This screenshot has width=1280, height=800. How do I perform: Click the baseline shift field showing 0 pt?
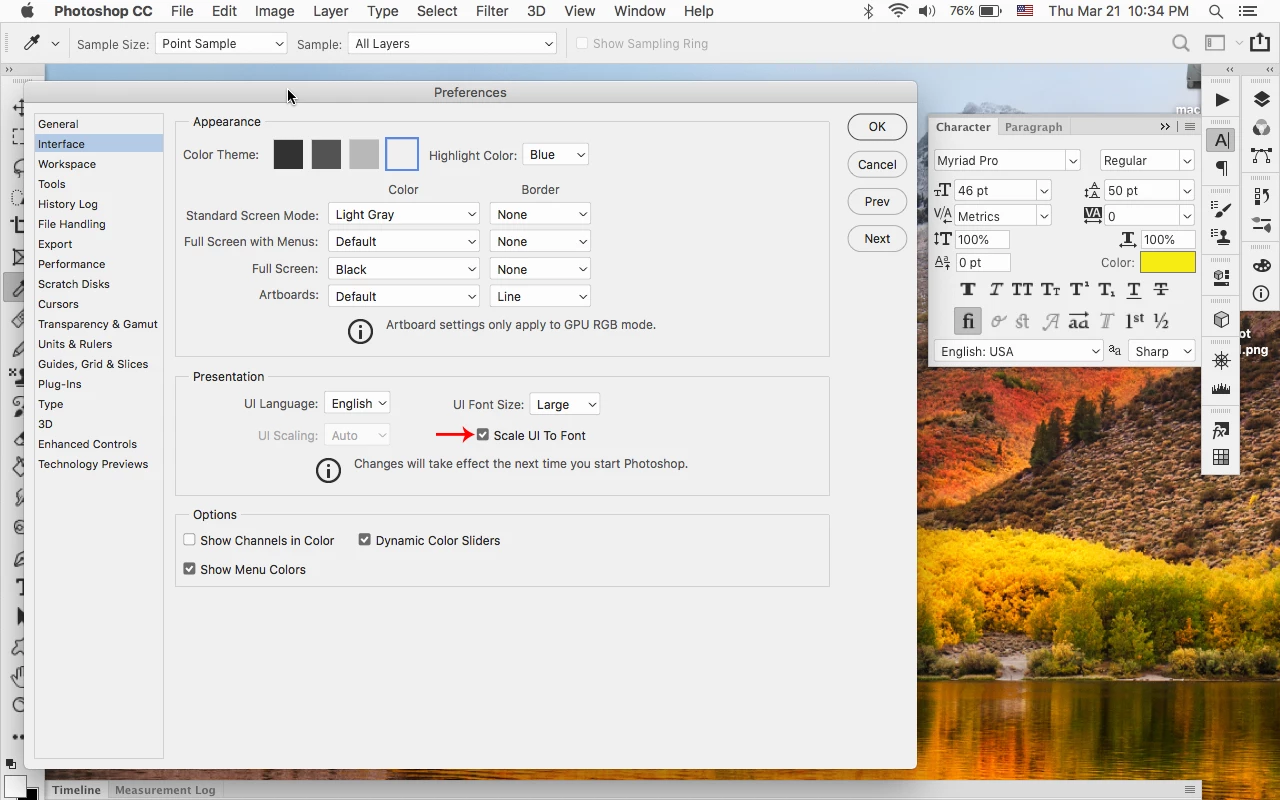982,262
